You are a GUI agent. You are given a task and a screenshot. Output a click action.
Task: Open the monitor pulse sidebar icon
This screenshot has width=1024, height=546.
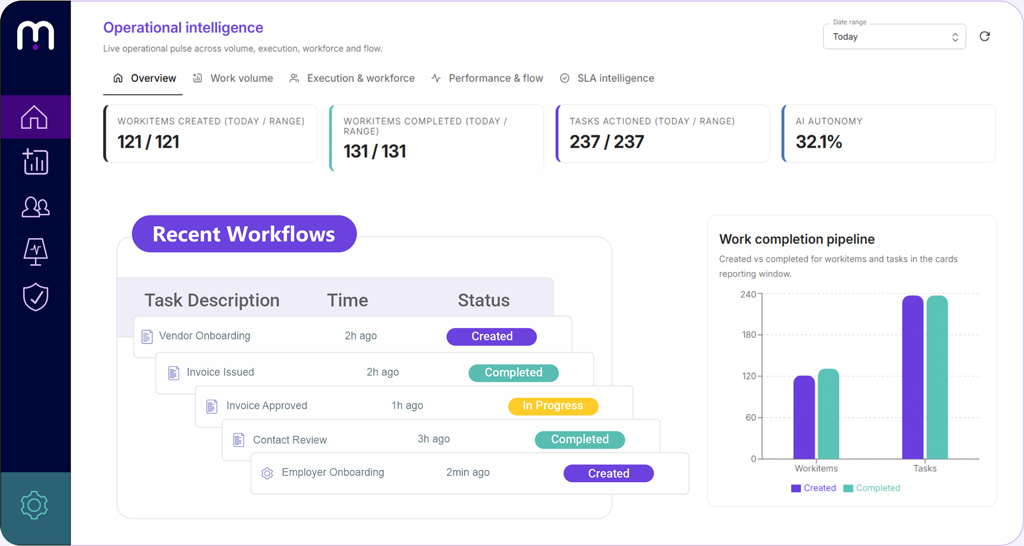[35, 252]
